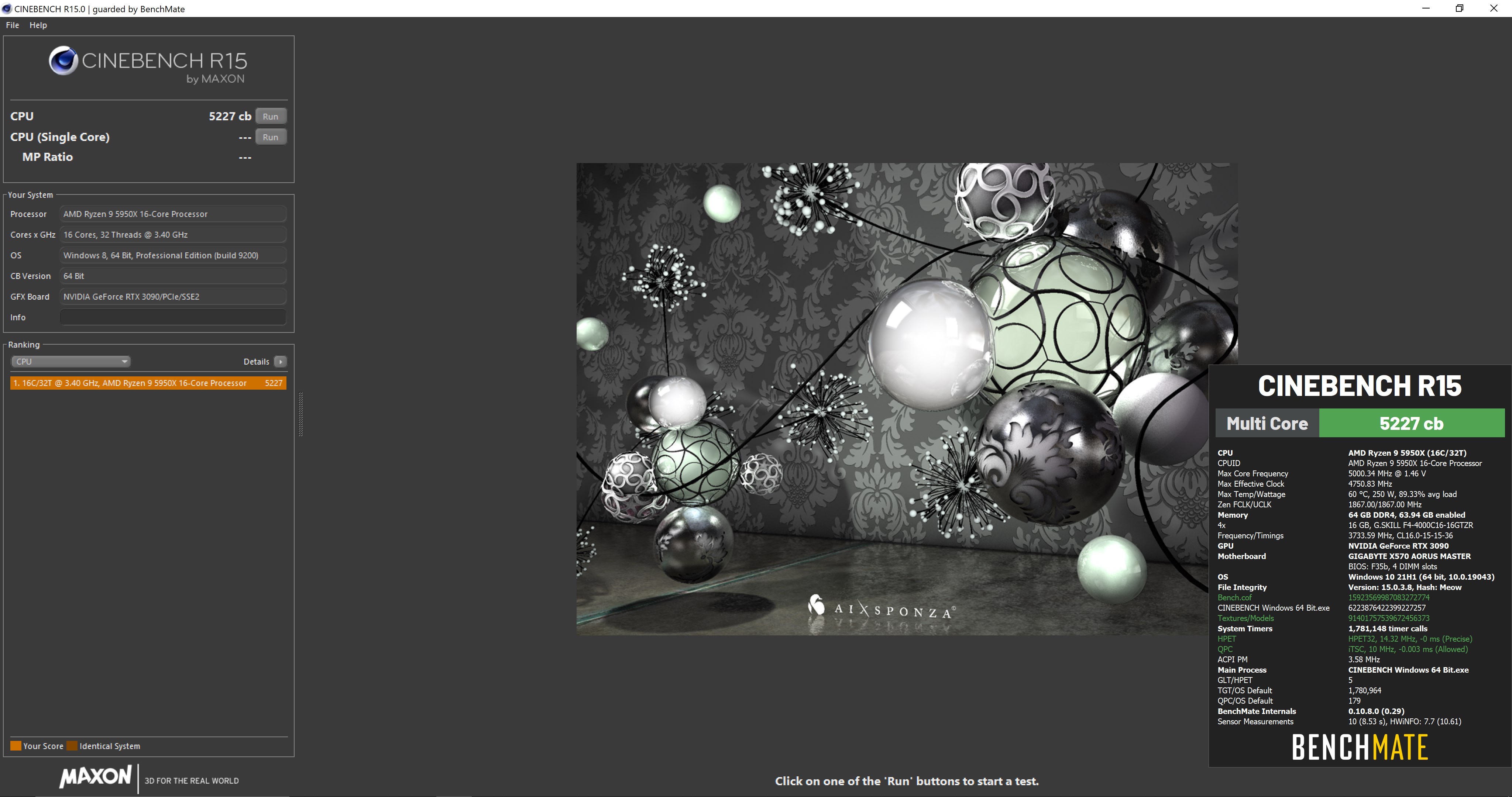Click the CINEBENCH R15 overlay heading
This screenshot has width=1512, height=797.
[1360, 386]
